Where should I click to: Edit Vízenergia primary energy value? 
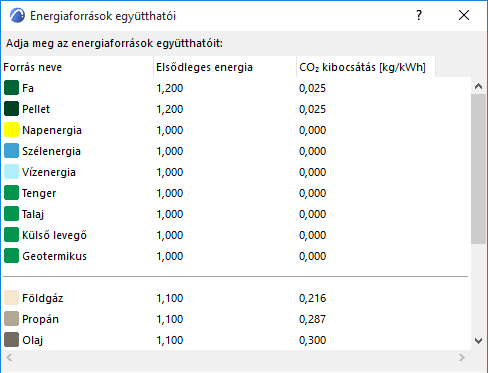170,172
